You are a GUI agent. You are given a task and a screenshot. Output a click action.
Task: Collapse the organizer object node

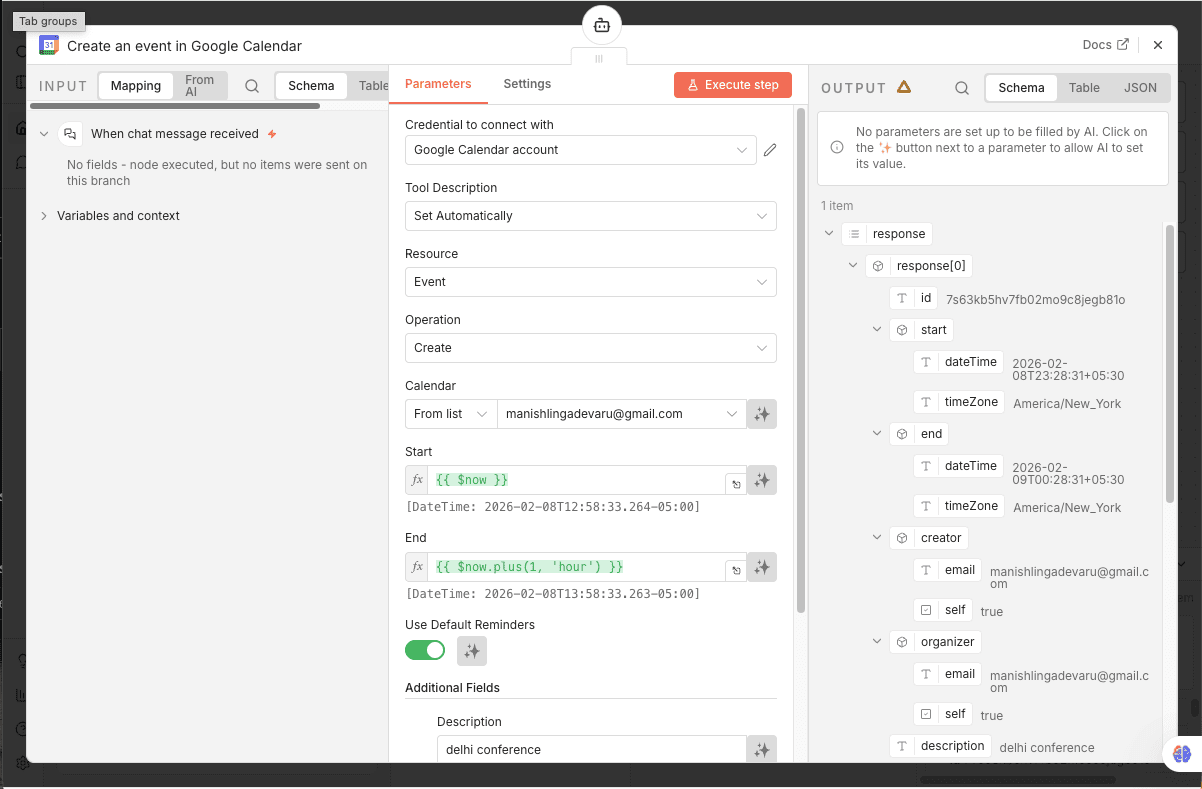coord(877,642)
